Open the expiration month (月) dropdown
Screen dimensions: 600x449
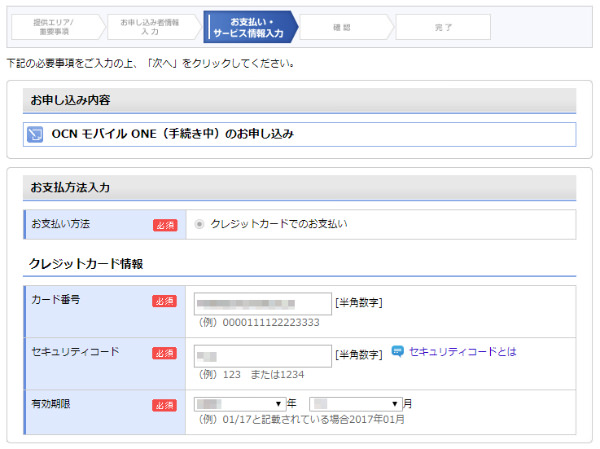[x=356, y=404]
